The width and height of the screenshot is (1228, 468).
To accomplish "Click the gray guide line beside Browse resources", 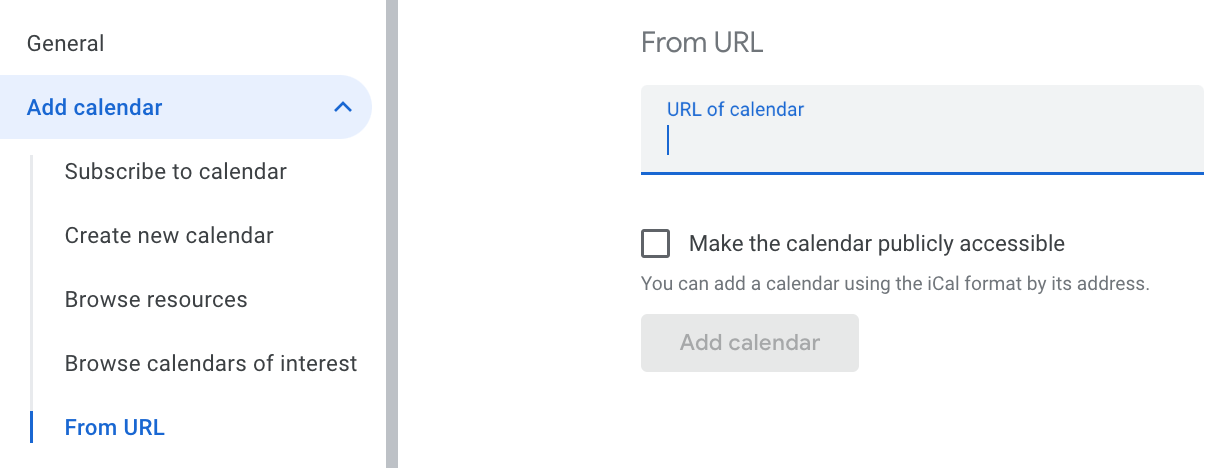I will coord(32,300).
